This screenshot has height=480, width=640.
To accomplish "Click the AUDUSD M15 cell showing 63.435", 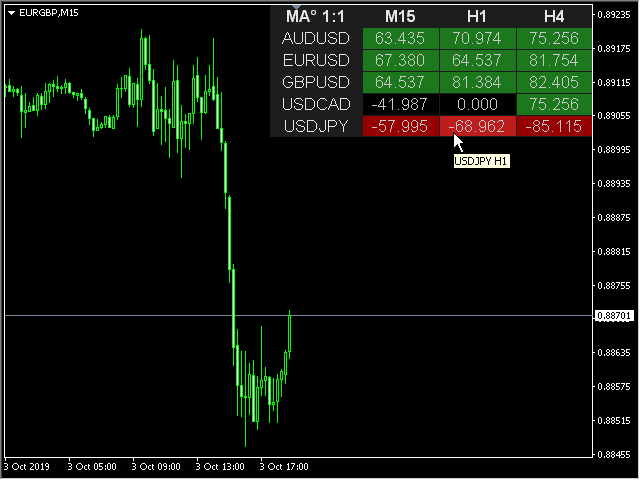I will point(400,38).
